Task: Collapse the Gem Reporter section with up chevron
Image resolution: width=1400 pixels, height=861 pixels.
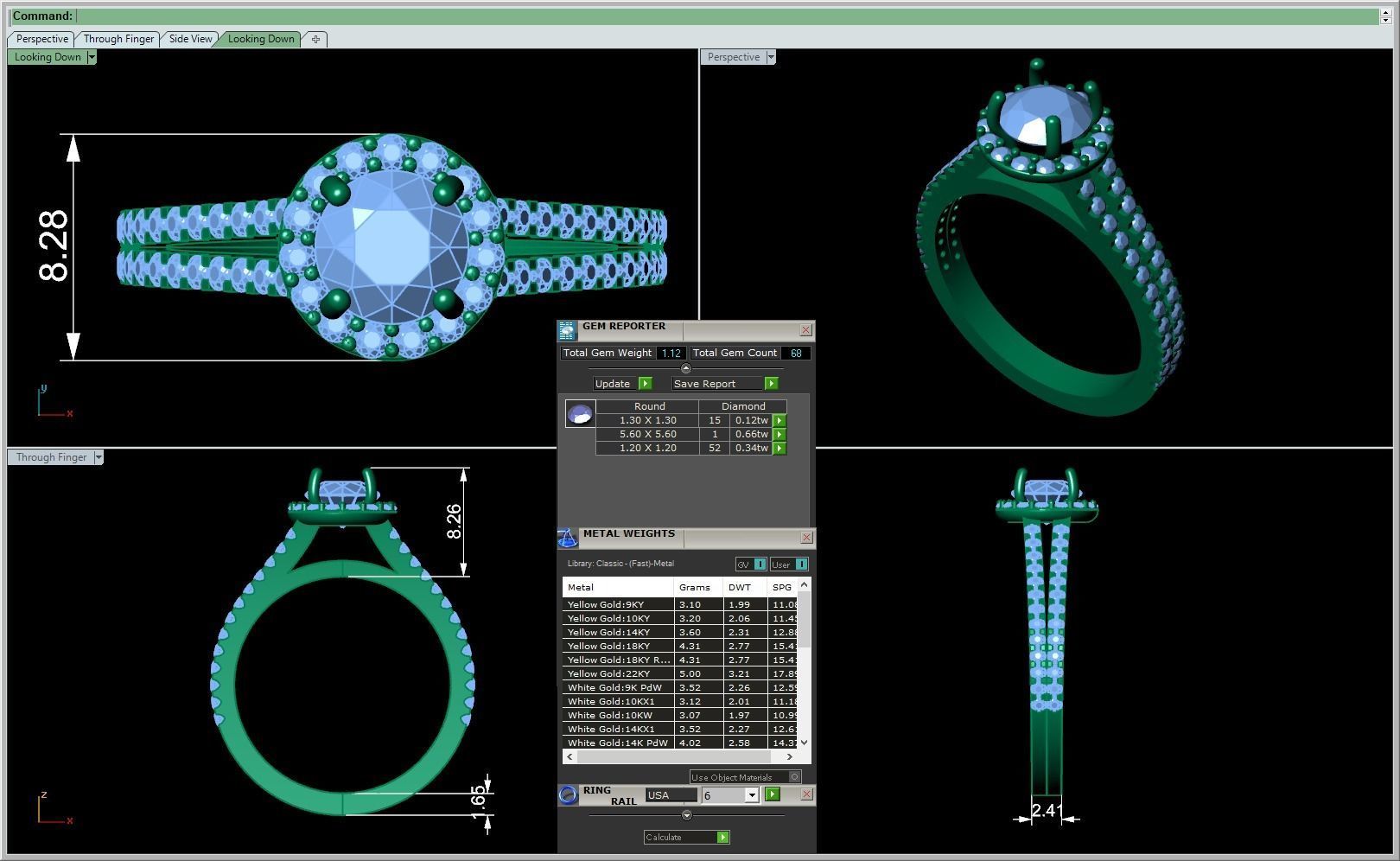Action: [686, 368]
